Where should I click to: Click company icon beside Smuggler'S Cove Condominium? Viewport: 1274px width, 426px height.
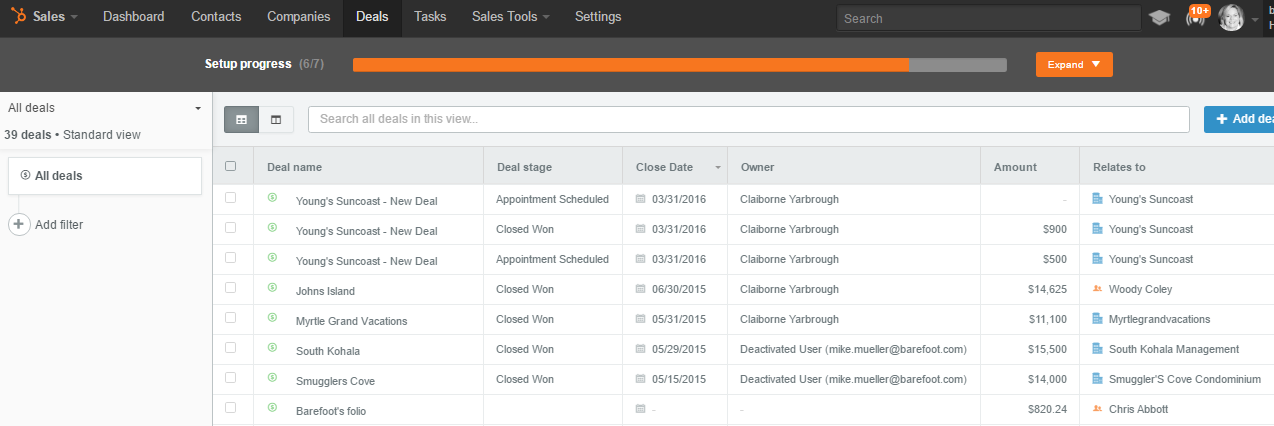[1098, 379]
